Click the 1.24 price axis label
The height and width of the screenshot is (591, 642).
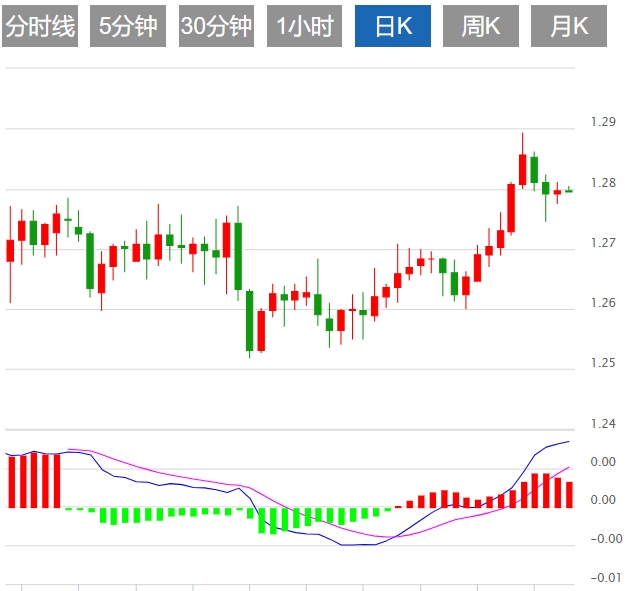click(603, 424)
